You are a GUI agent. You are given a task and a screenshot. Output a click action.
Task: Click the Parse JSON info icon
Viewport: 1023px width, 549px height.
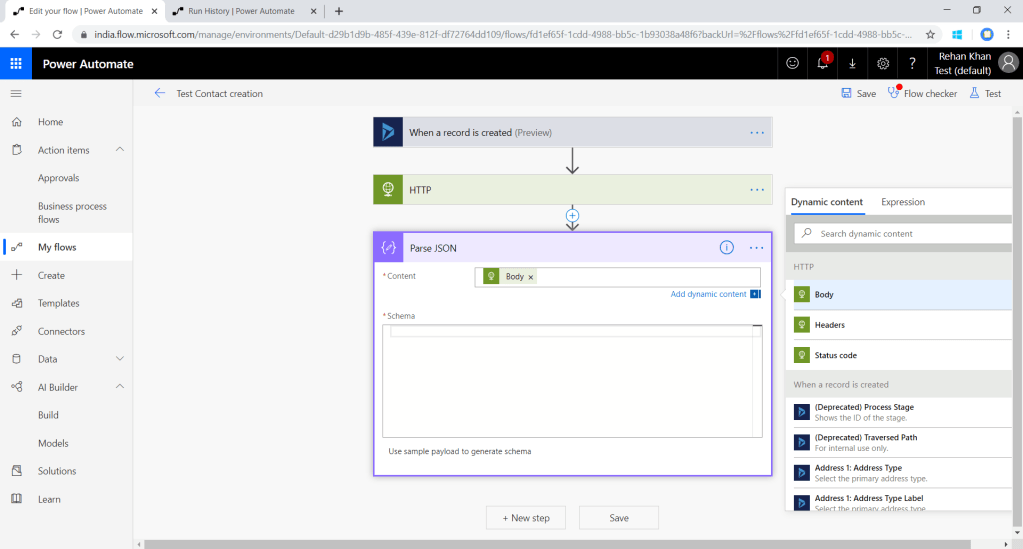point(727,248)
